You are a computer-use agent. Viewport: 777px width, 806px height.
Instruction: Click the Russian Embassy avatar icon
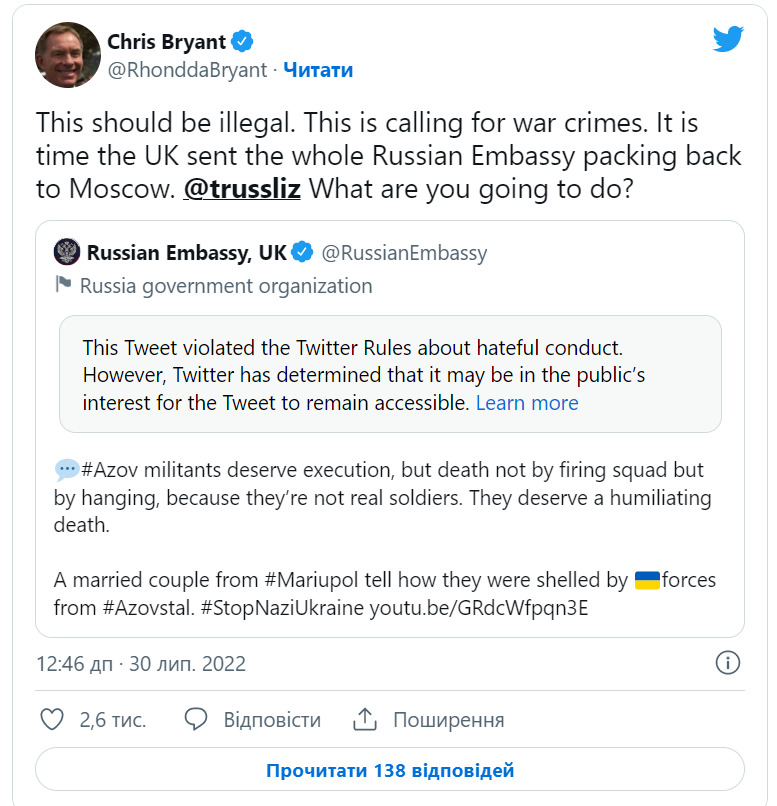tap(67, 252)
